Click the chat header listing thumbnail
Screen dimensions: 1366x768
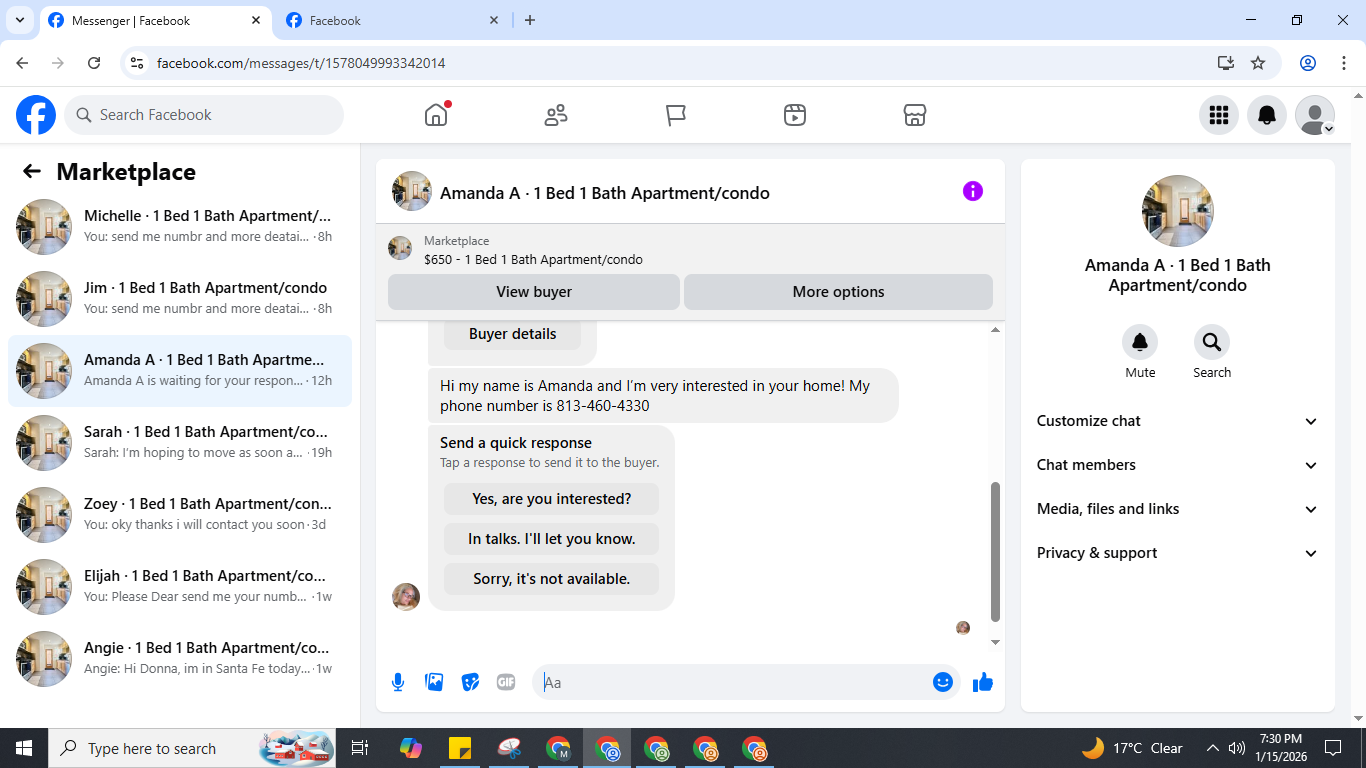click(412, 191)
